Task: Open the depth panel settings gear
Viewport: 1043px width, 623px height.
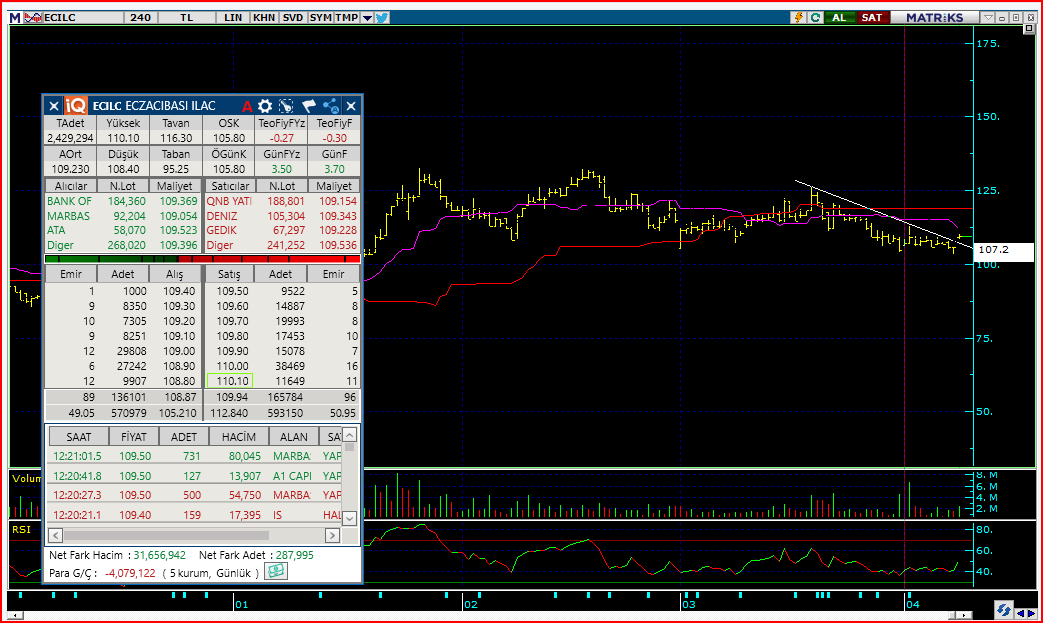Action: 265,106
